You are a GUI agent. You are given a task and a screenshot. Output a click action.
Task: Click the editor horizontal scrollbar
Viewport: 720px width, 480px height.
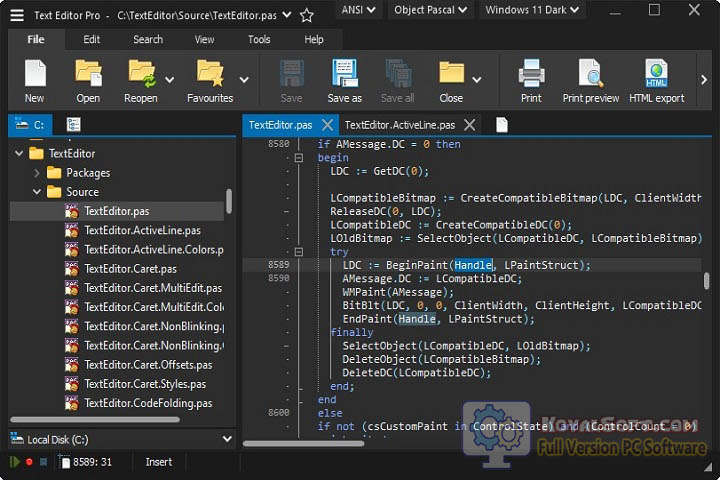[x=304, y=444]
